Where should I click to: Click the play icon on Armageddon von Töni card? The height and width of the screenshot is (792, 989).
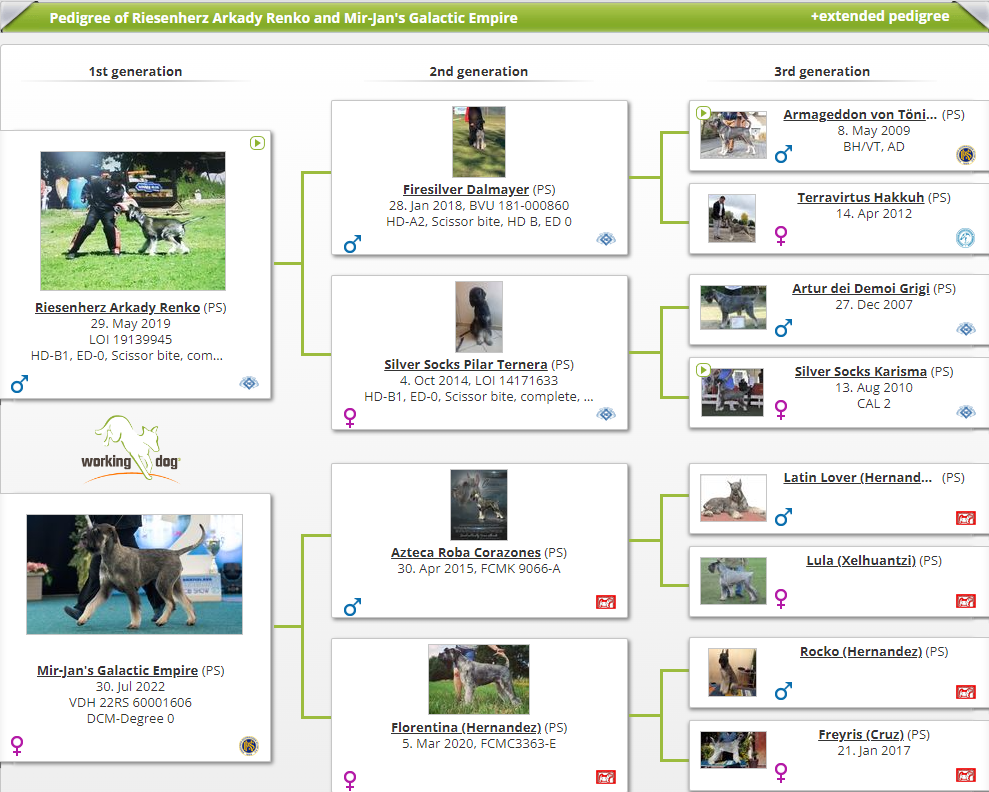704,113
